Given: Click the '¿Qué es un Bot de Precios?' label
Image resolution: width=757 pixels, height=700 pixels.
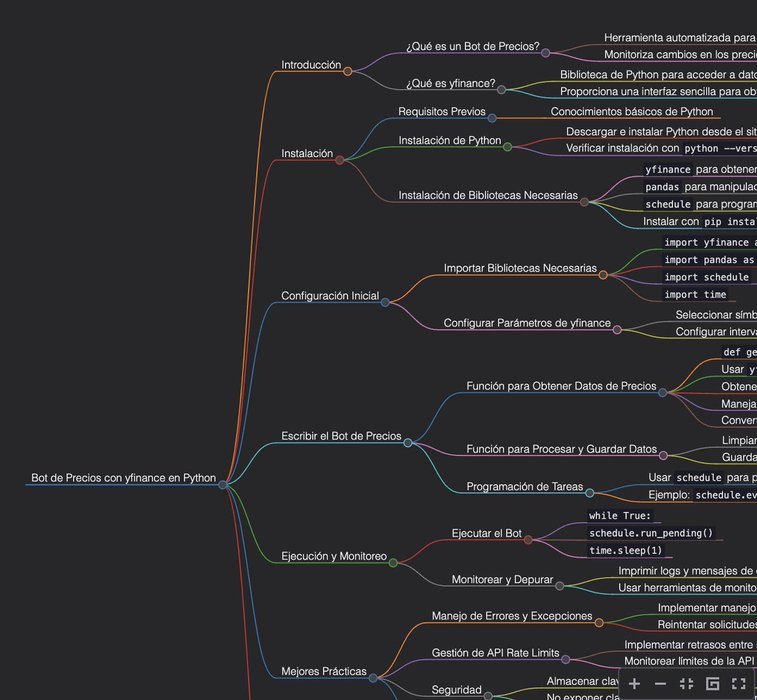Looking at the screenshot, I should pyautogui.click(x=473, y=46).
